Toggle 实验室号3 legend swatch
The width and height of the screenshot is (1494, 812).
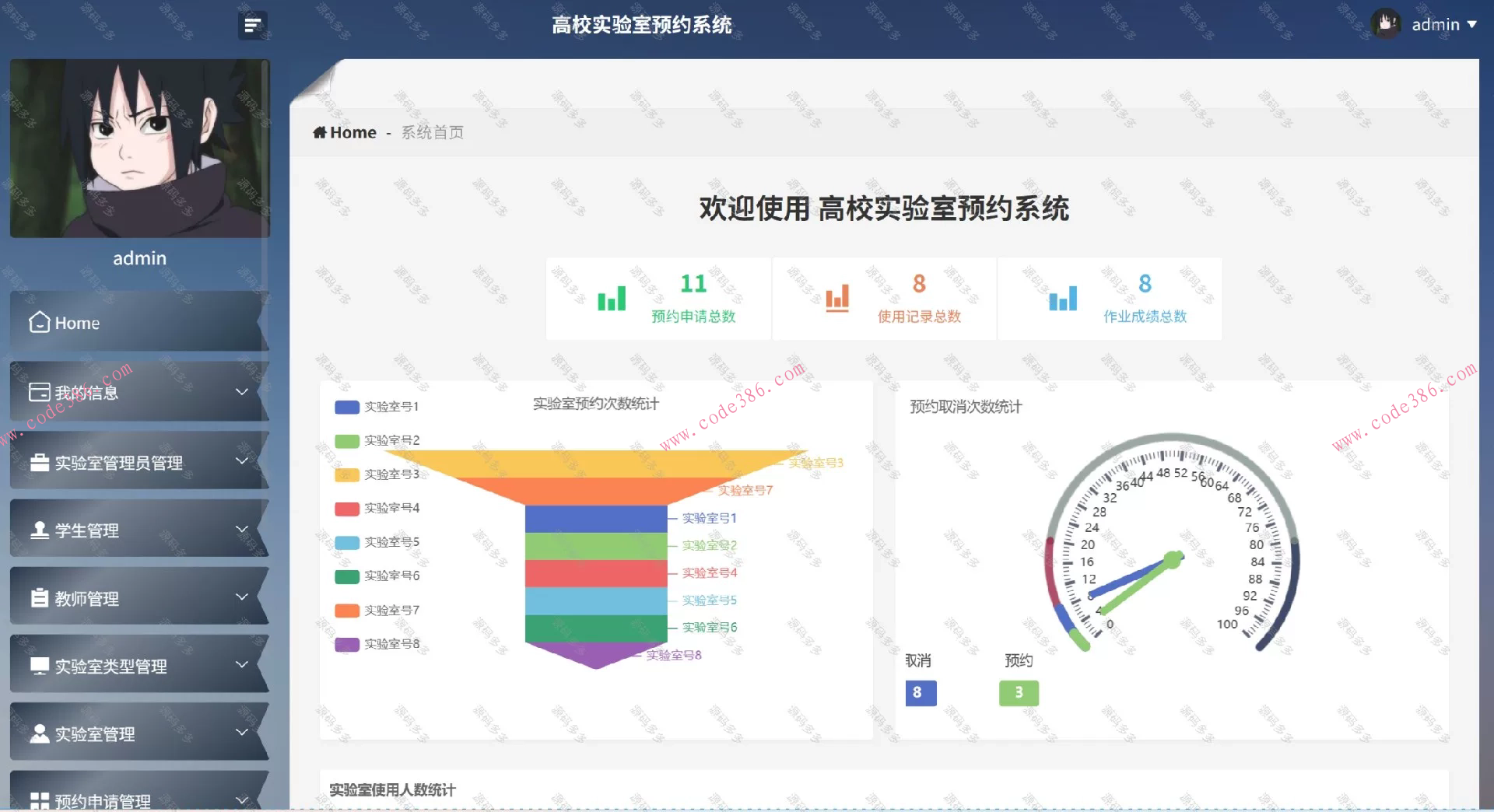pyautogui.click(x=347, y=474)
